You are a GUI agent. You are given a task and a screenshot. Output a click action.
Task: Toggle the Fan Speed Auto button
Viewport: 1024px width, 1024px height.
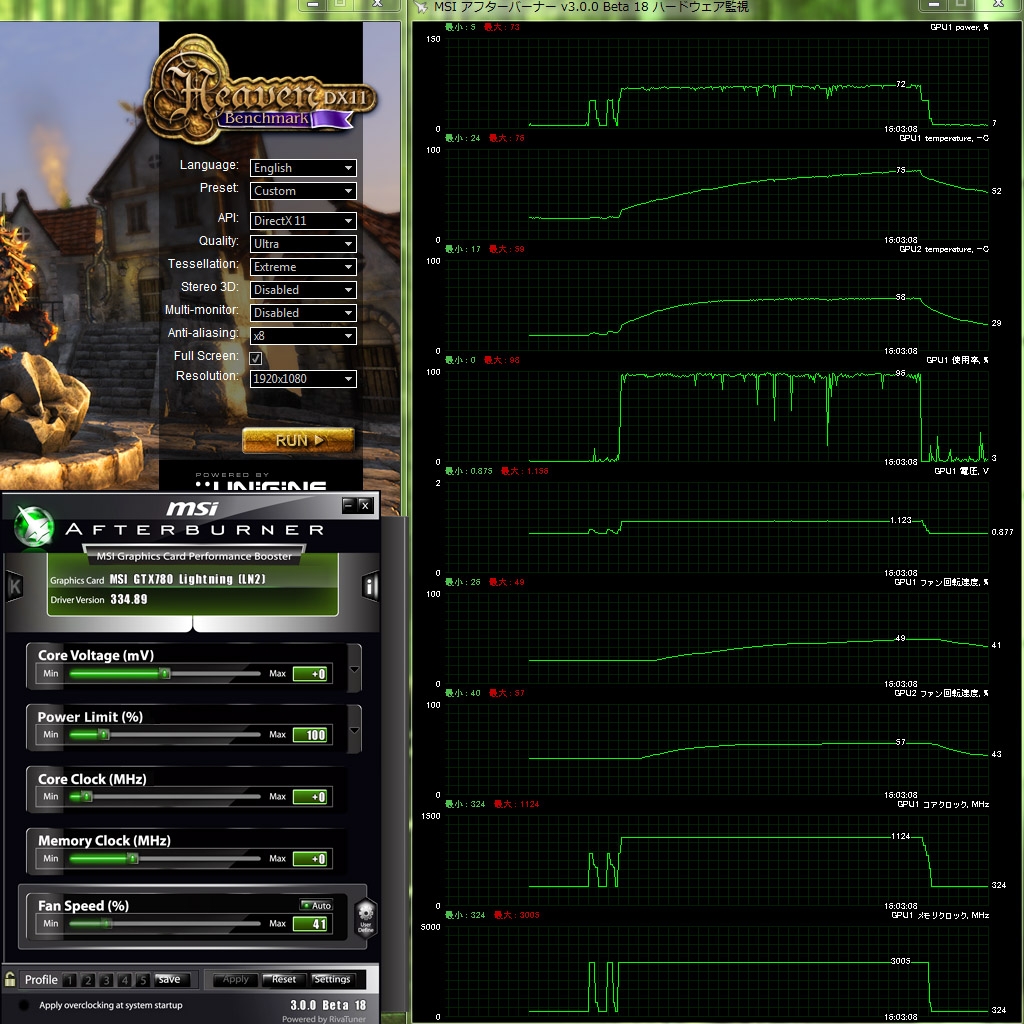[x=316, y=905]
